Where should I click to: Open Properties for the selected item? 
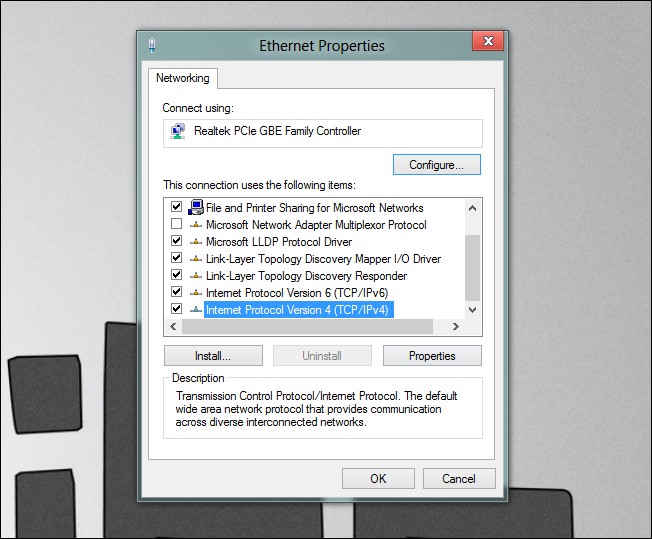pyautogui.click(x=432, y=356)
